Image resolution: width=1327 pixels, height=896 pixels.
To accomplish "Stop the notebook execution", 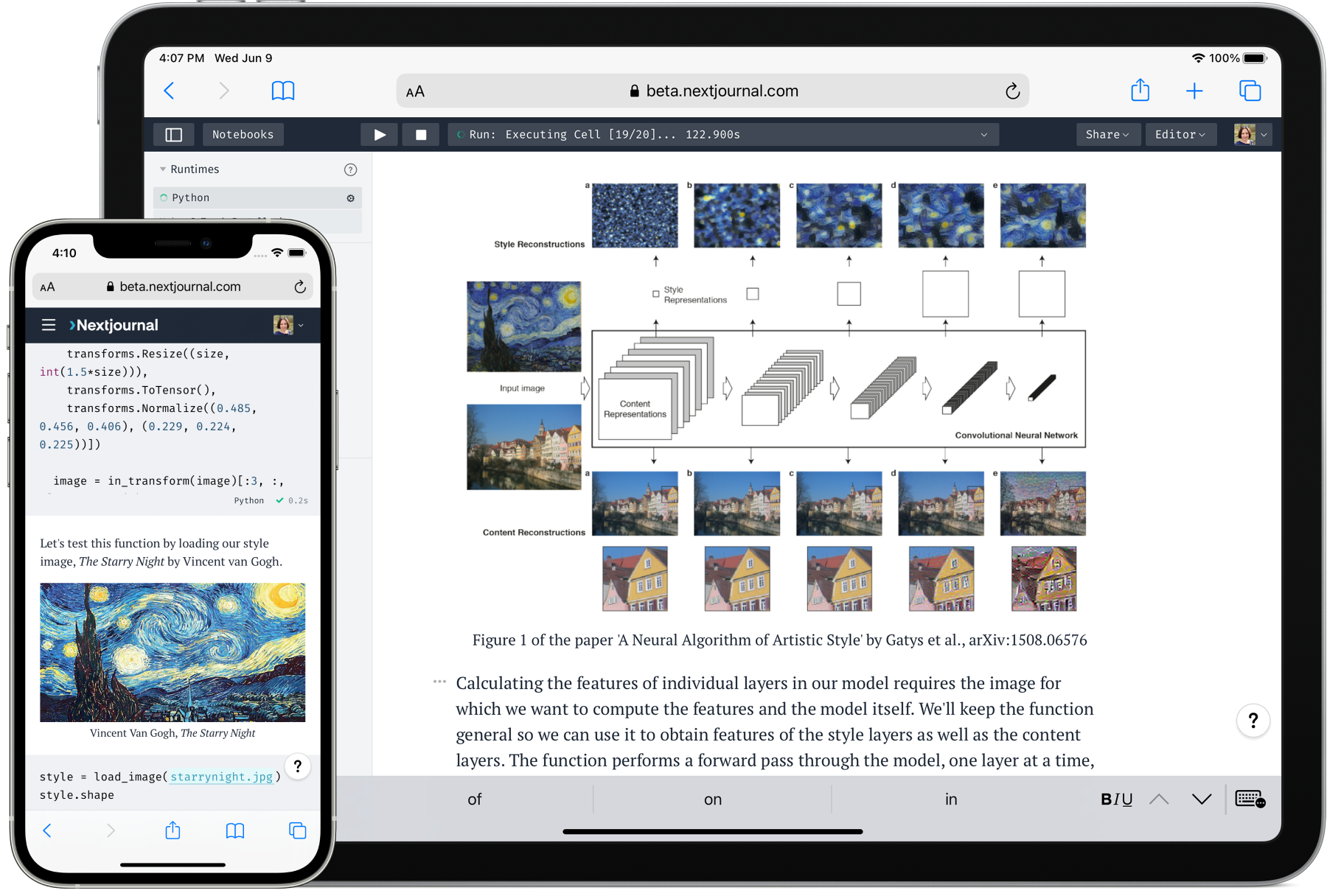I will [421, 134].
